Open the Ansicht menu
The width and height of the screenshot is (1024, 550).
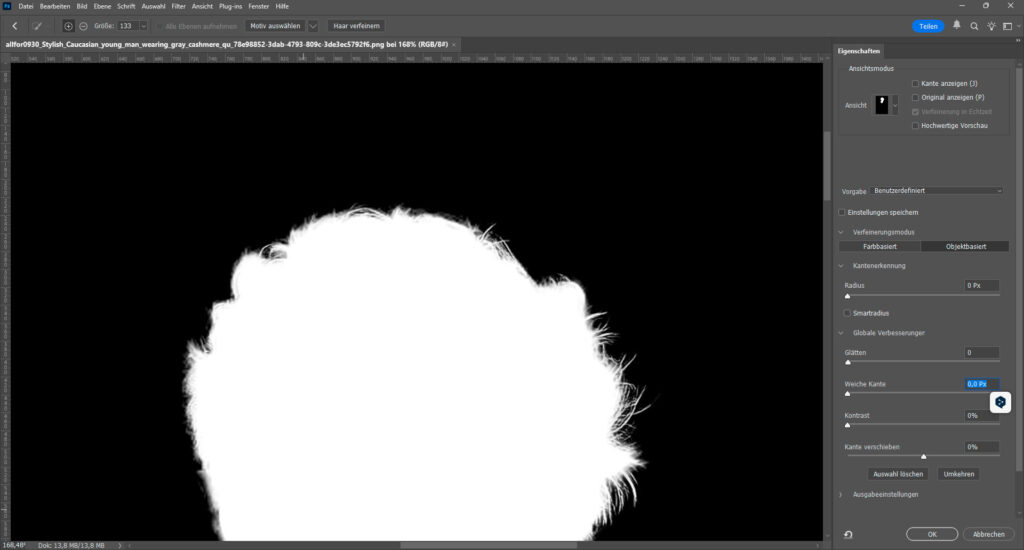(x=202, y=6)
